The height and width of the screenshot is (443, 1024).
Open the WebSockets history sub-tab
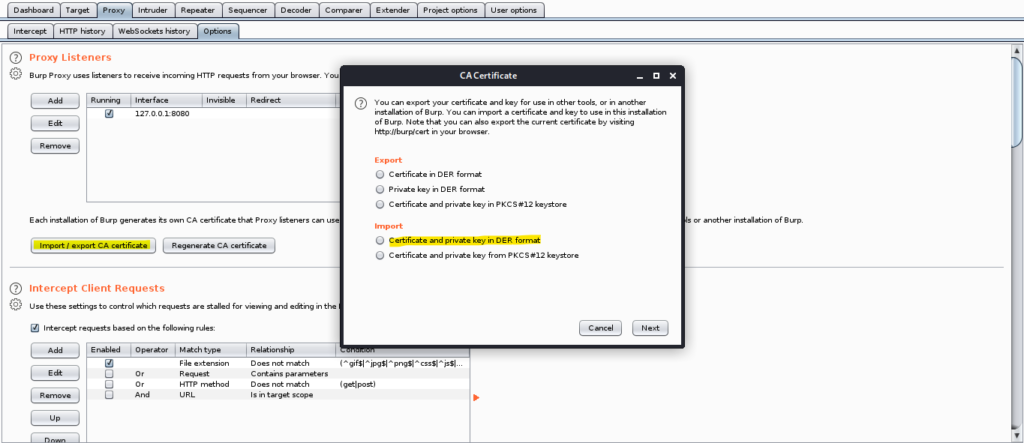(154, 31)
